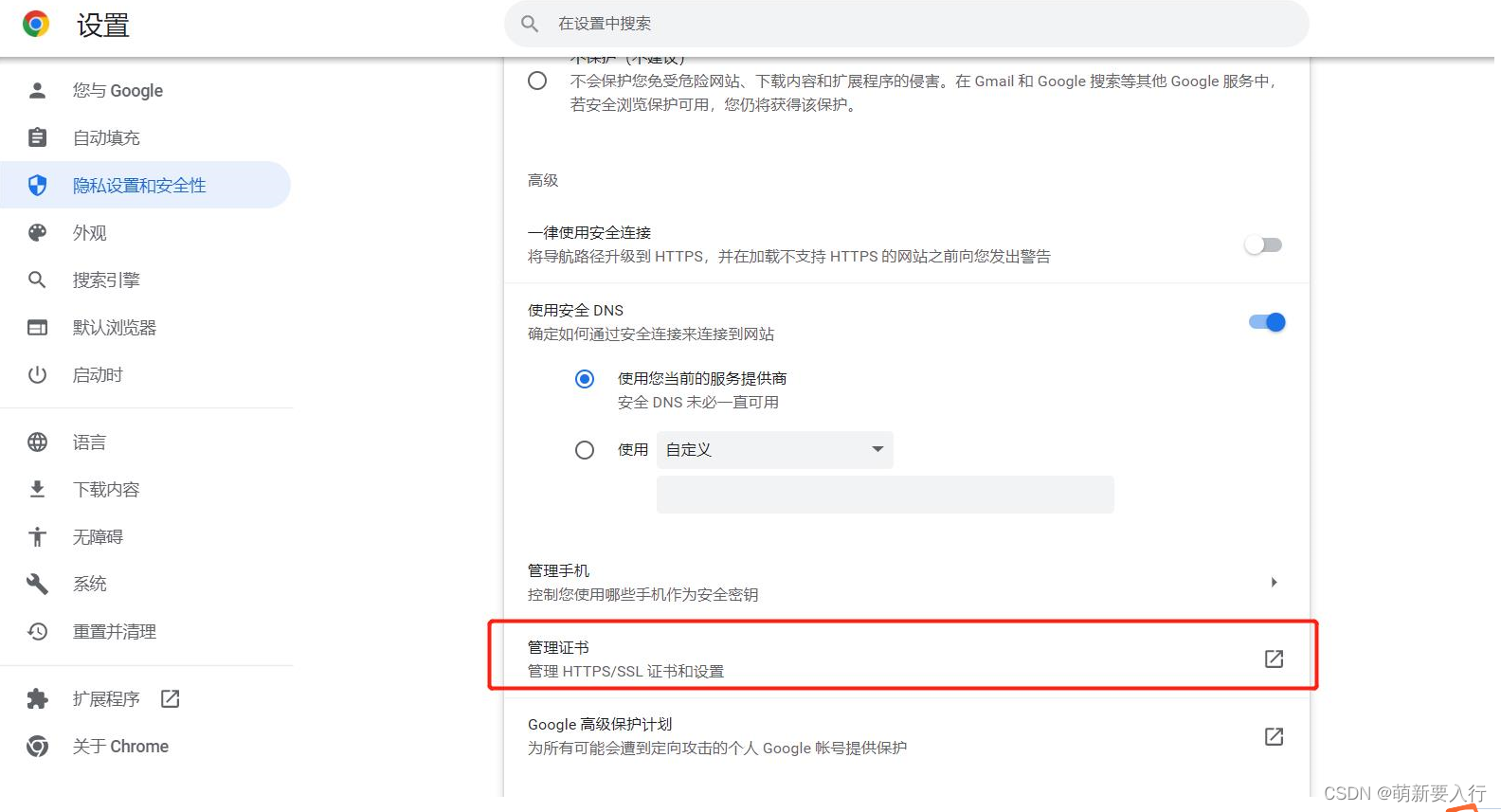Go to 重置并清理 in sidebar

click(x=114, y=632)
